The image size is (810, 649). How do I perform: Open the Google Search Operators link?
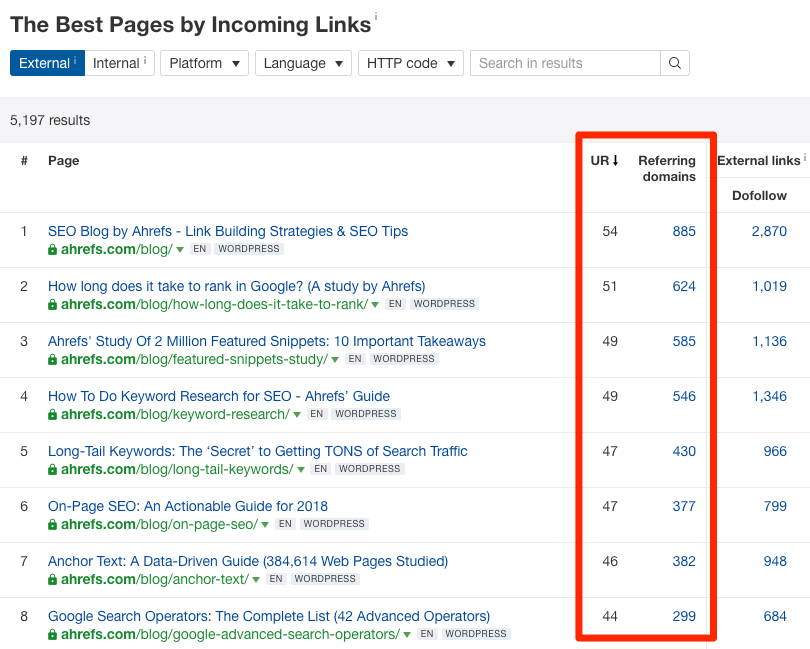tap(269, 616)
